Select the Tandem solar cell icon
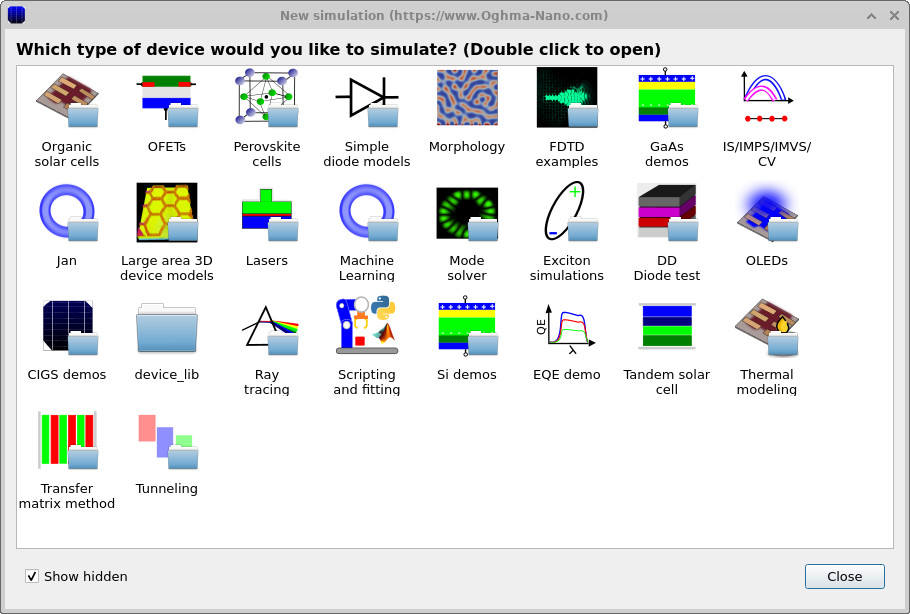910x614 pixels. 667,326
